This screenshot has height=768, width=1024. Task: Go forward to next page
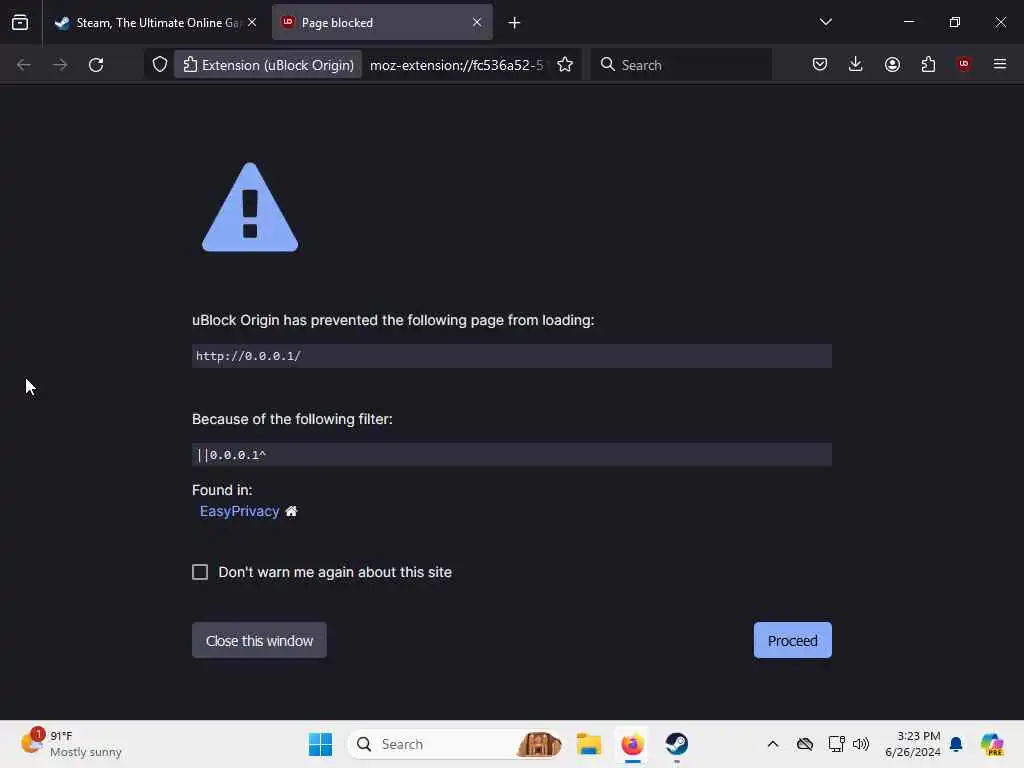(60, 65)
